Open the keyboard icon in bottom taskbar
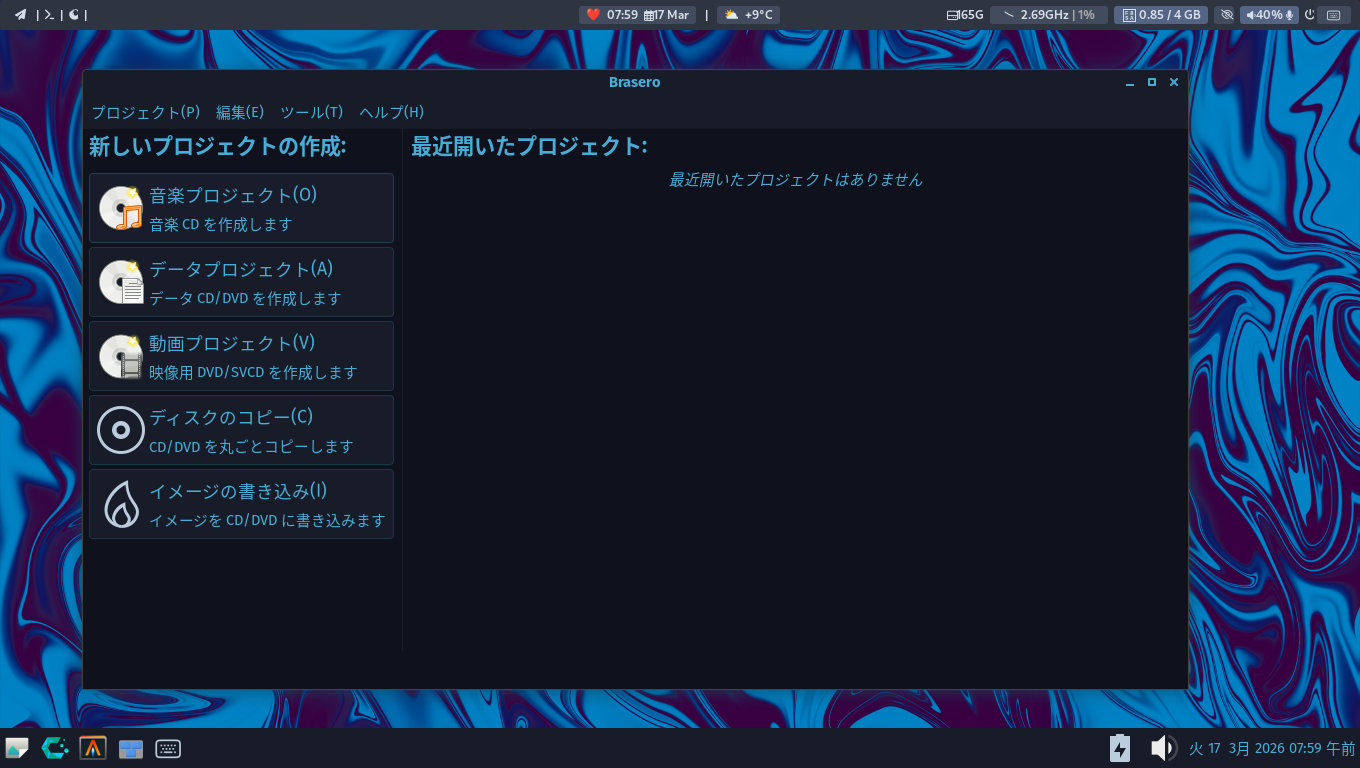This screenshot has height=768, width=1360. [168, 748]
